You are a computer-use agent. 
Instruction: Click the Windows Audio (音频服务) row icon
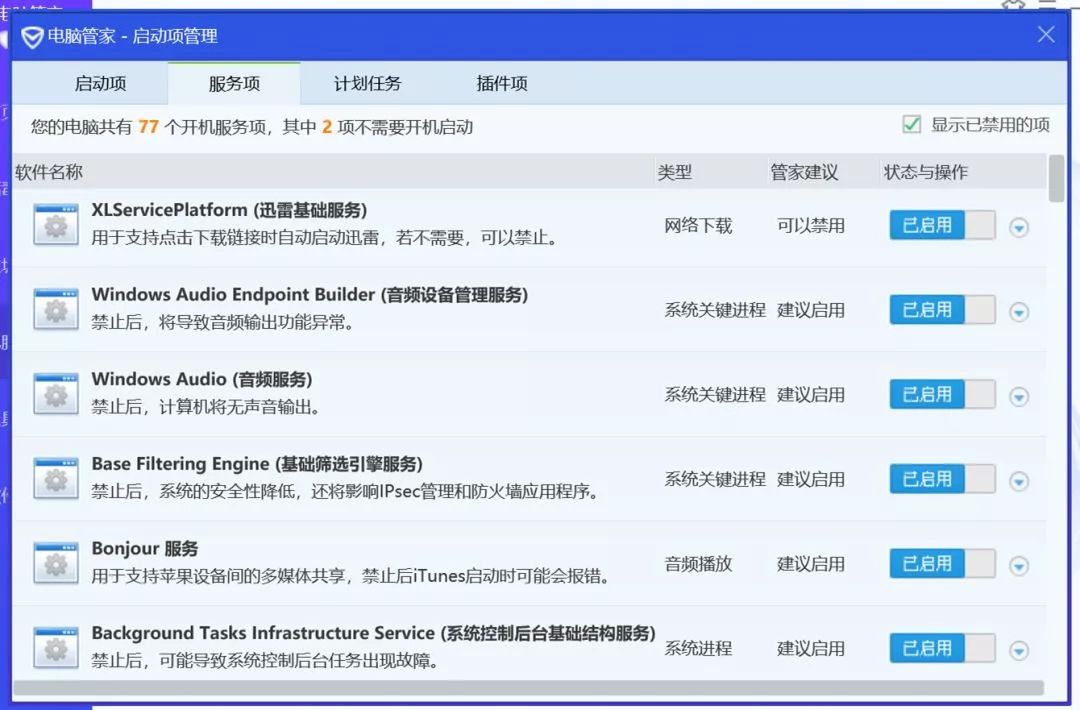56,394
